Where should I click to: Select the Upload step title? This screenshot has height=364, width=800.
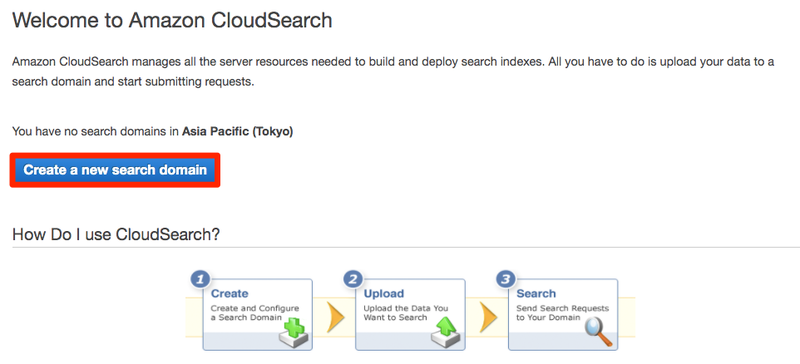click(x=384, y=294)
